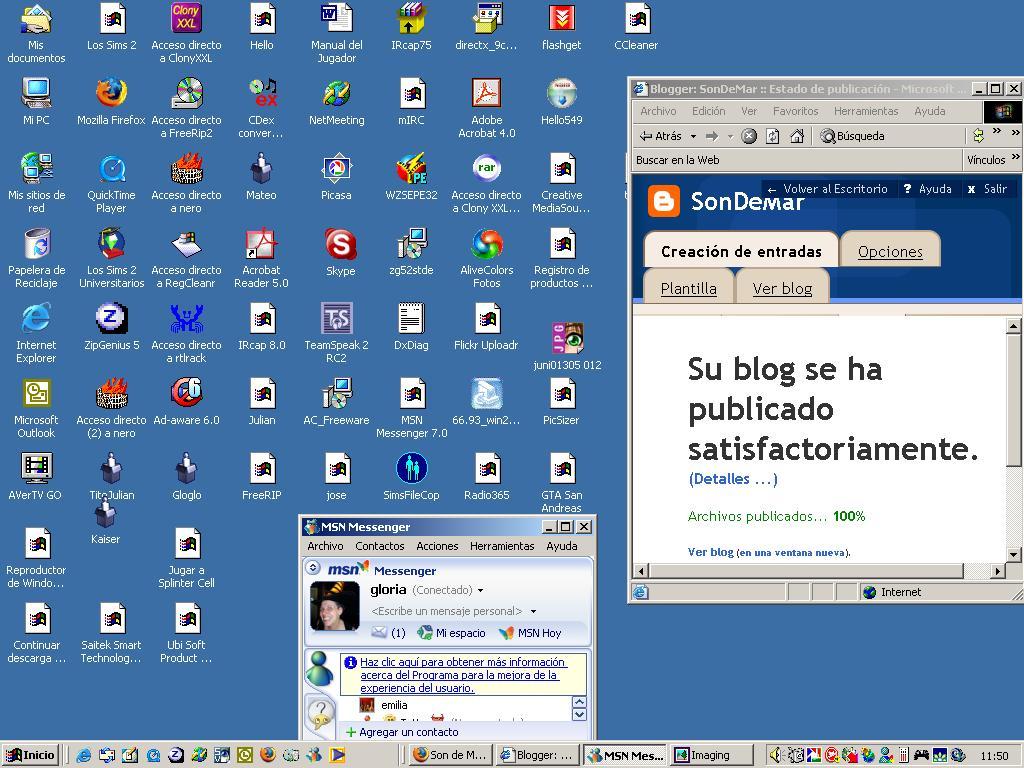Select the Papelera de Reciclaje icon

pos(37,258)
